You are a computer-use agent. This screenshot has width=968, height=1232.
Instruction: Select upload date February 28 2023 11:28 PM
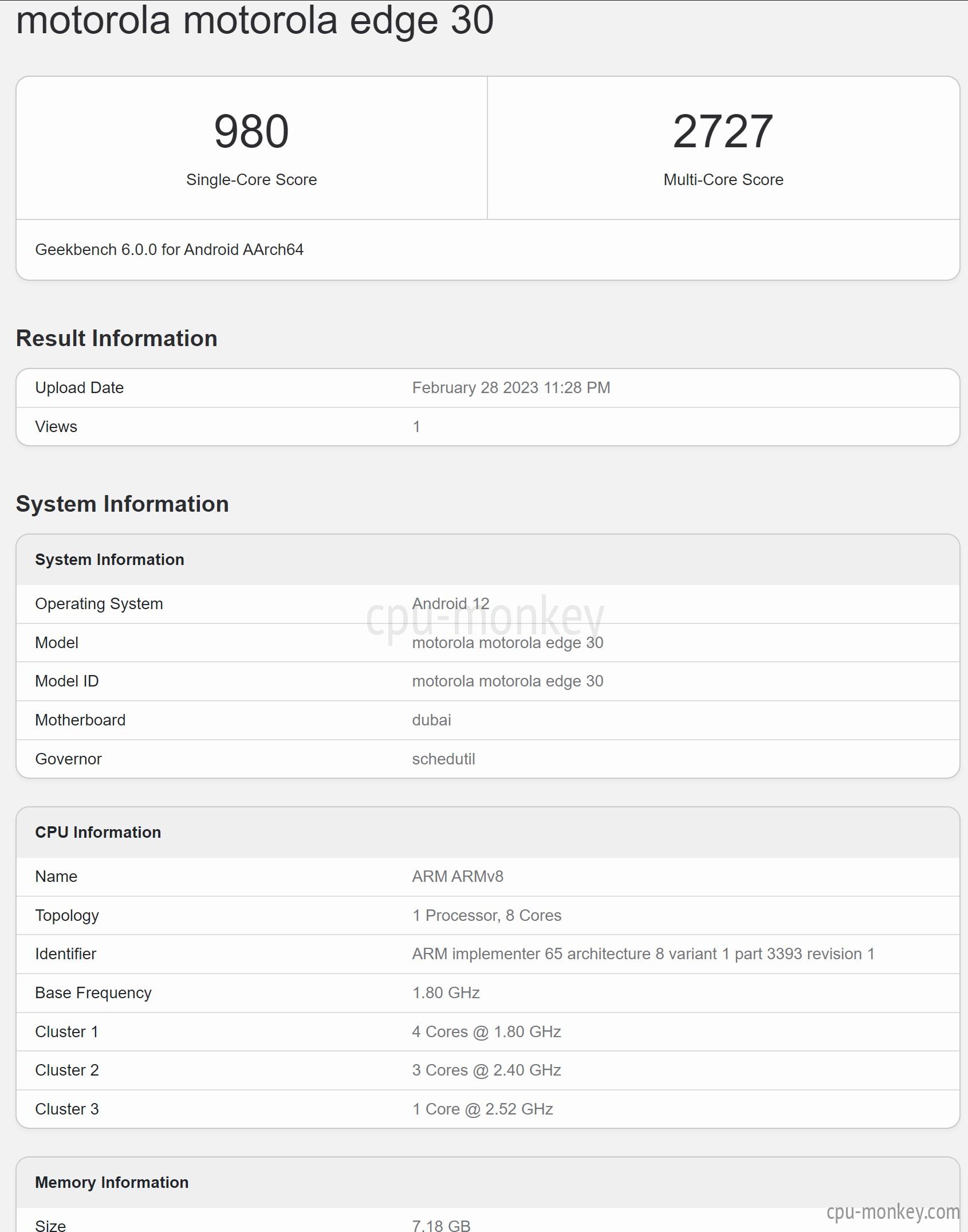pyautogui.click(x=511, y=387)
